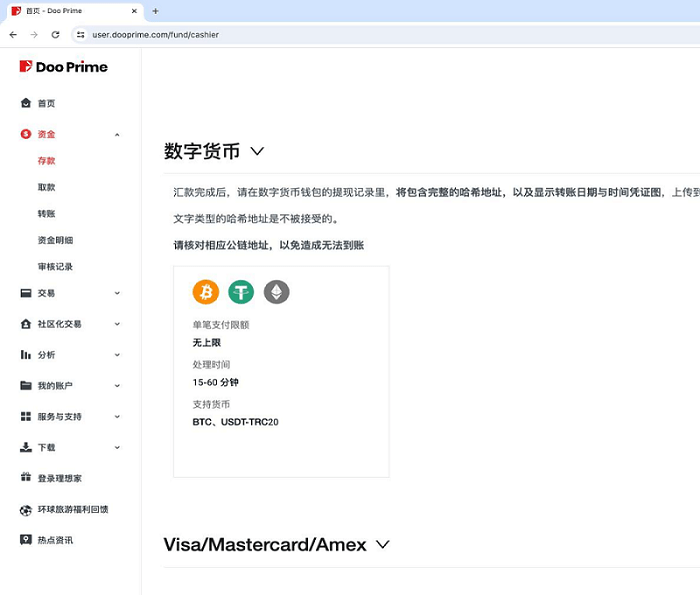Click the news icon beside 热点资讯
700x595 pixels.
coord(26,540)
